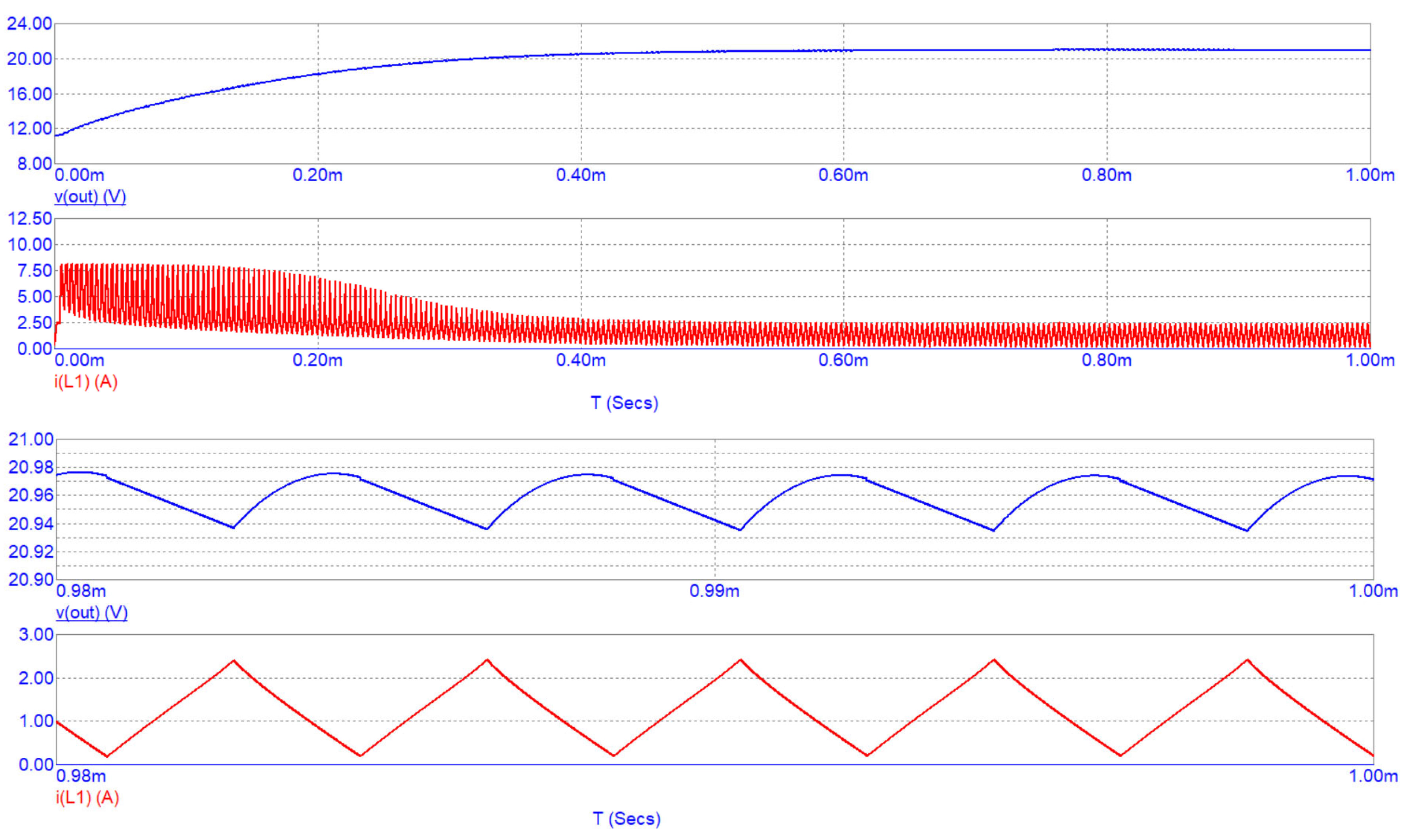Click the i(L1) (A) label under the full-range current plot
1409x840 pixels.
85,382
